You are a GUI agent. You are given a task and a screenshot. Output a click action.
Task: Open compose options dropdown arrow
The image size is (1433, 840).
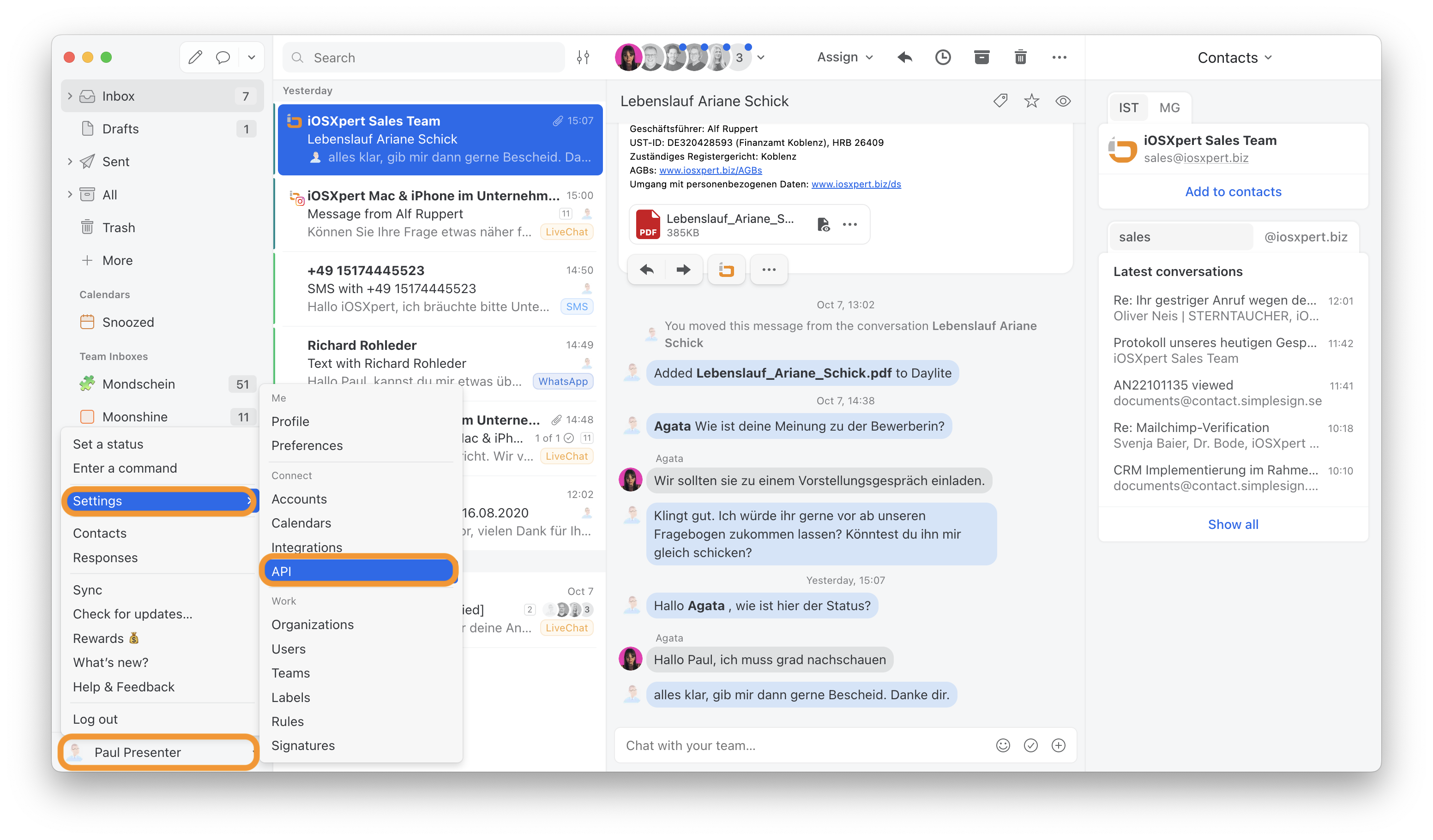coord(251,57)
